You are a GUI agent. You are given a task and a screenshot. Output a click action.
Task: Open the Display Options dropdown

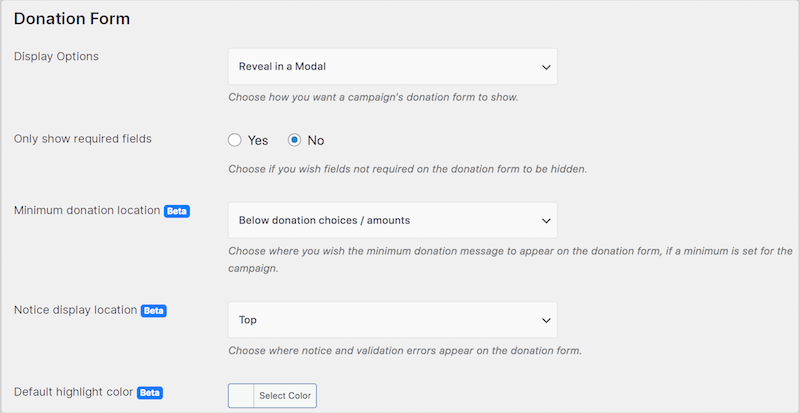392,66
